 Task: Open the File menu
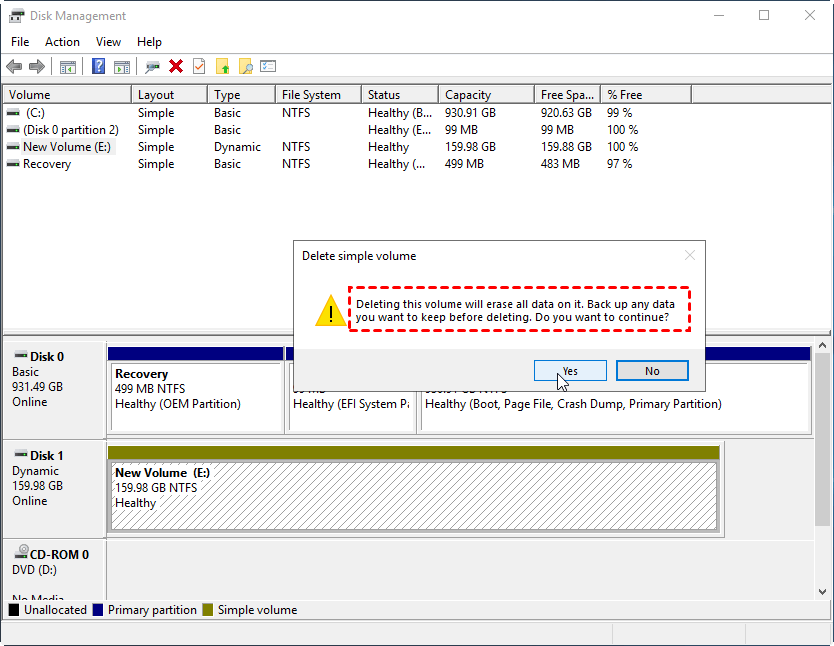(x=20, y=42)
